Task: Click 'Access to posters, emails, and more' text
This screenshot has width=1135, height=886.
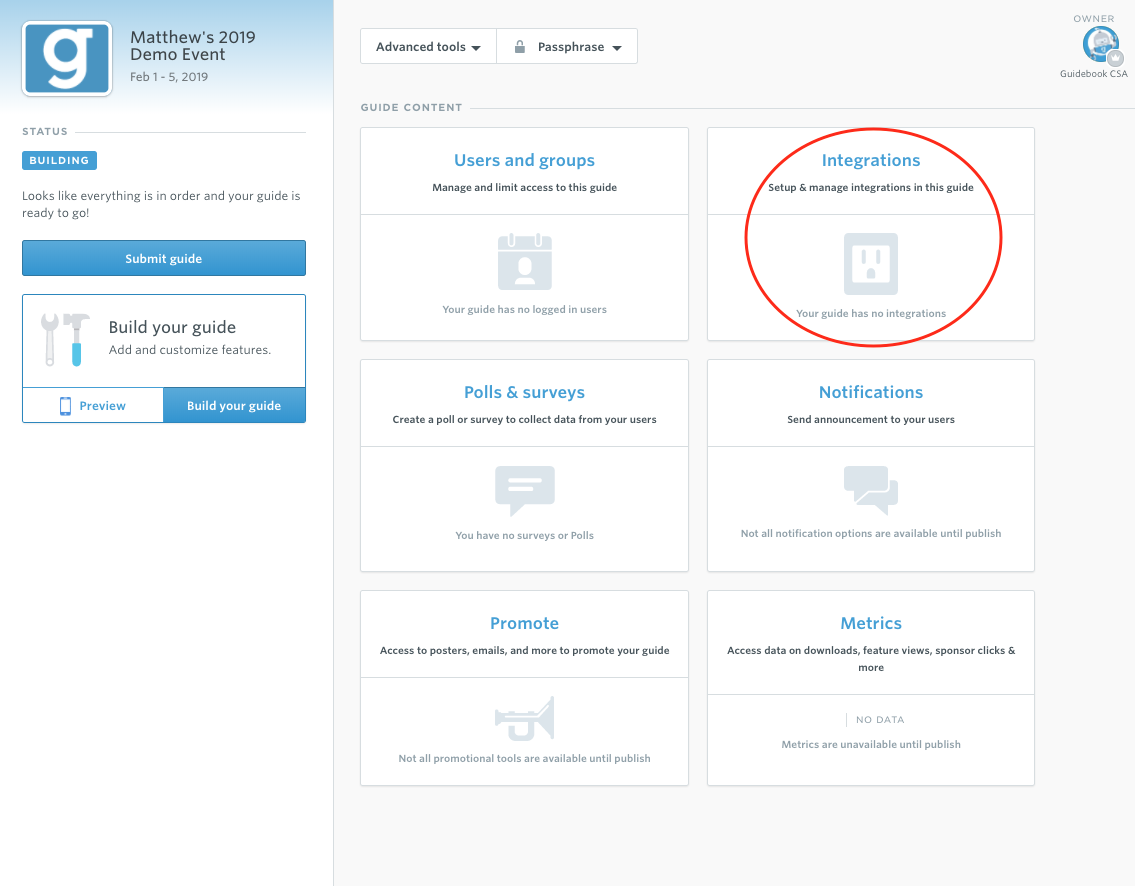Action: tap(525, 651)
